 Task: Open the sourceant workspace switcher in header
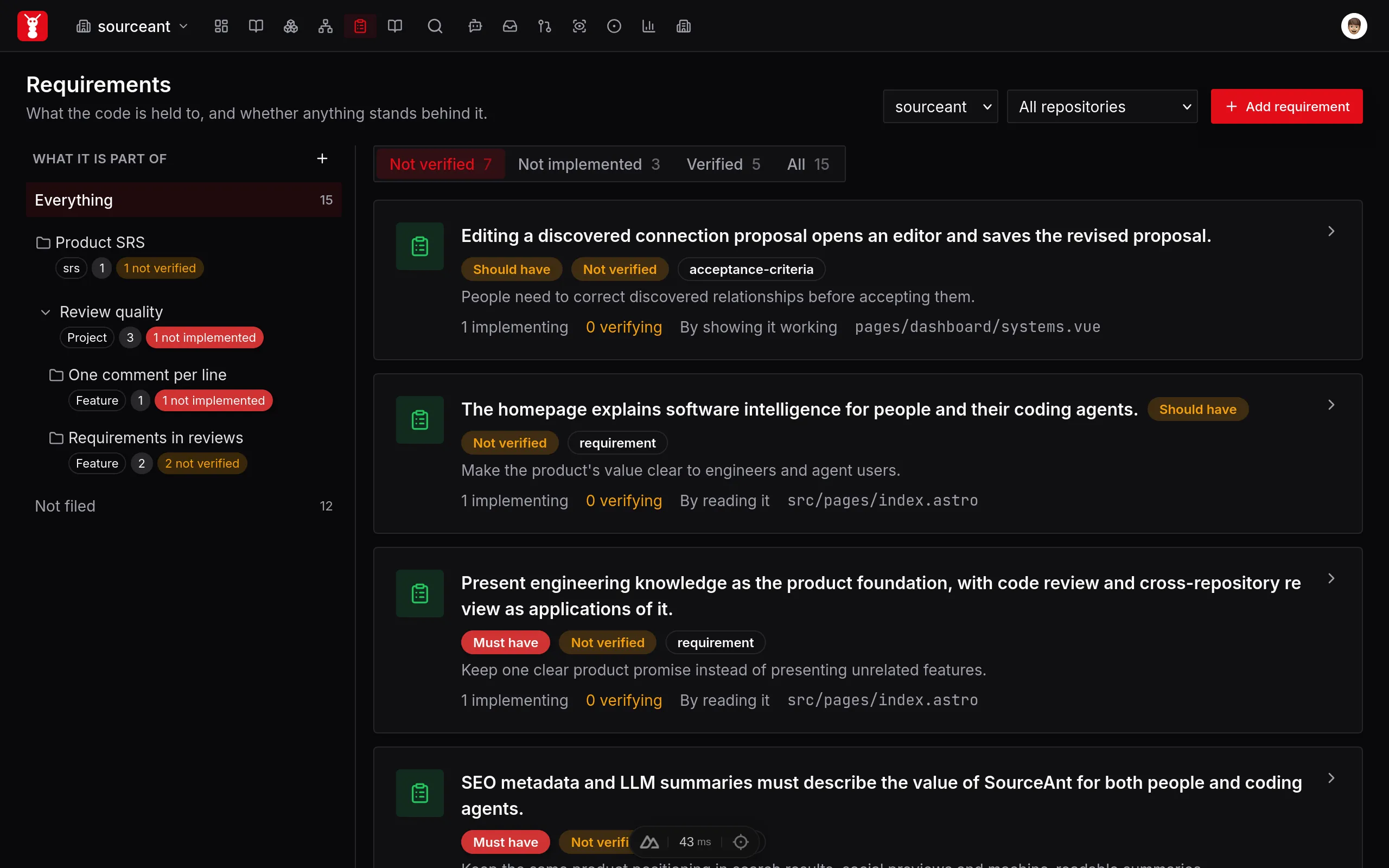tap(132, 26)
